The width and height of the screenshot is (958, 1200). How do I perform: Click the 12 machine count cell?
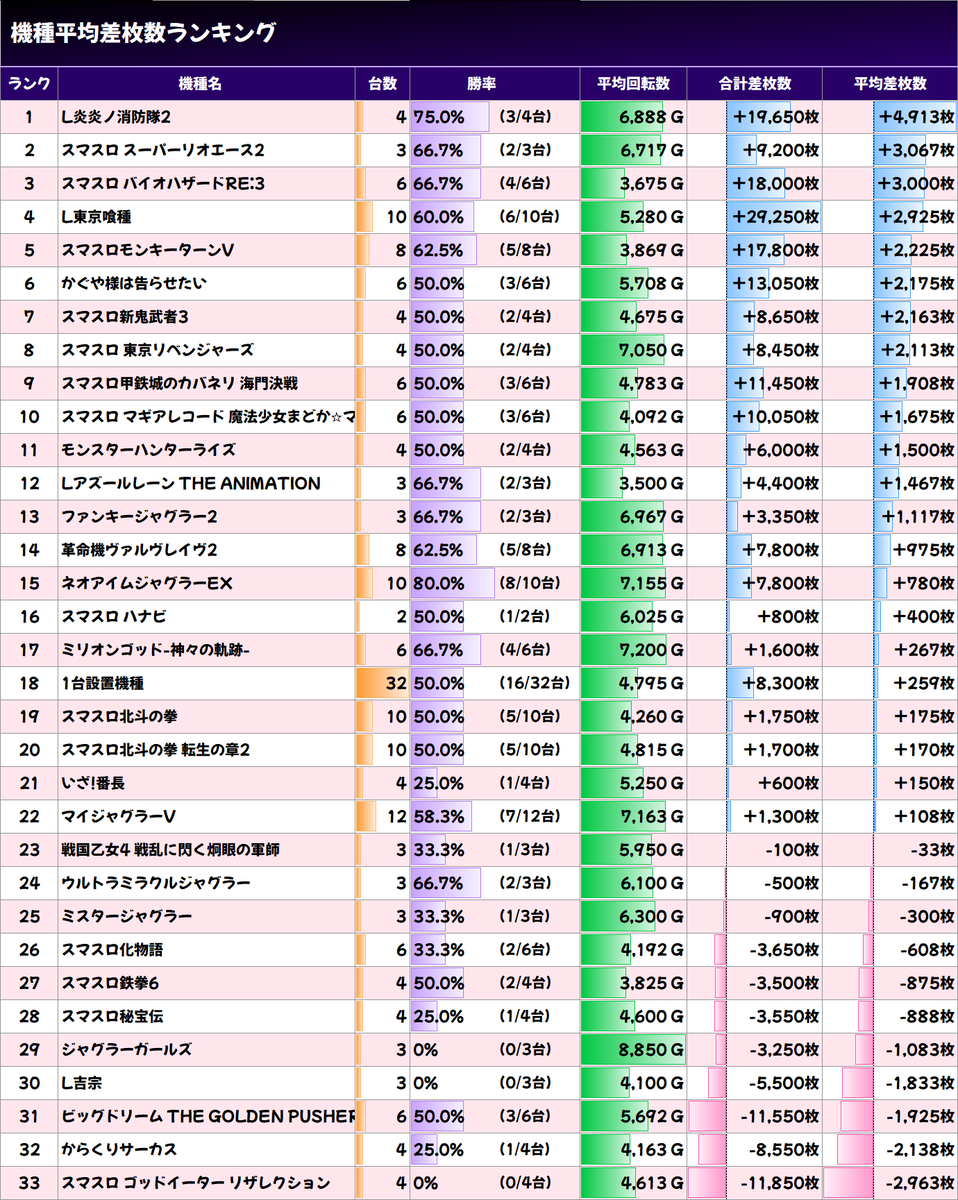coord(382,817)
